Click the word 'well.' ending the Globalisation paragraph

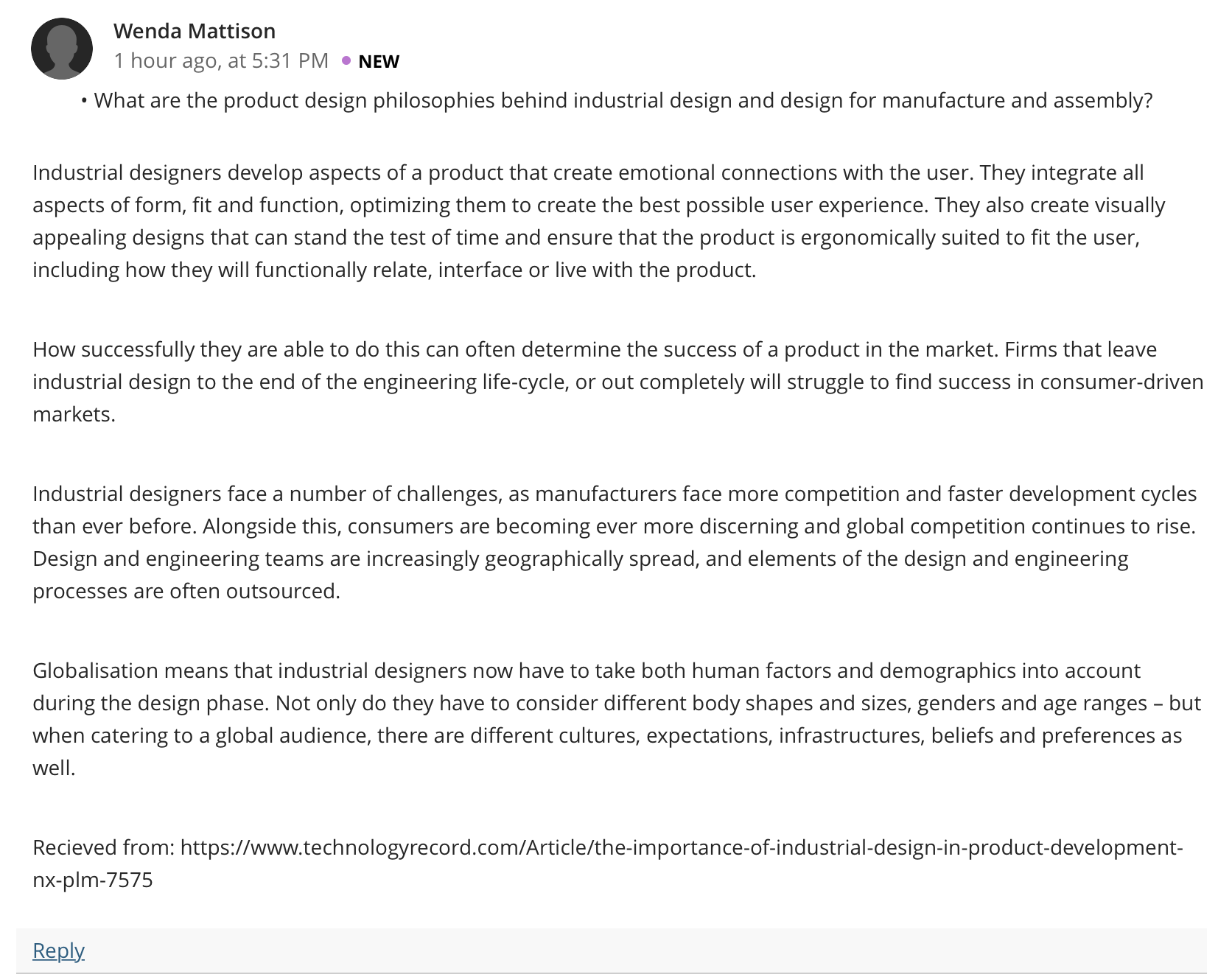pyautogui.click(x=54, y=768)
